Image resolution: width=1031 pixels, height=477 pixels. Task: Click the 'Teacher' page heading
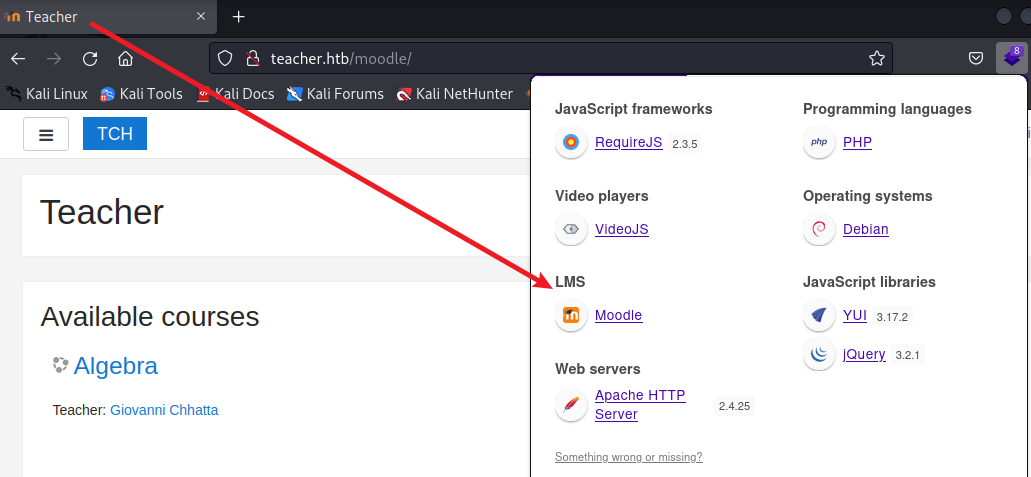pos(102,213)
